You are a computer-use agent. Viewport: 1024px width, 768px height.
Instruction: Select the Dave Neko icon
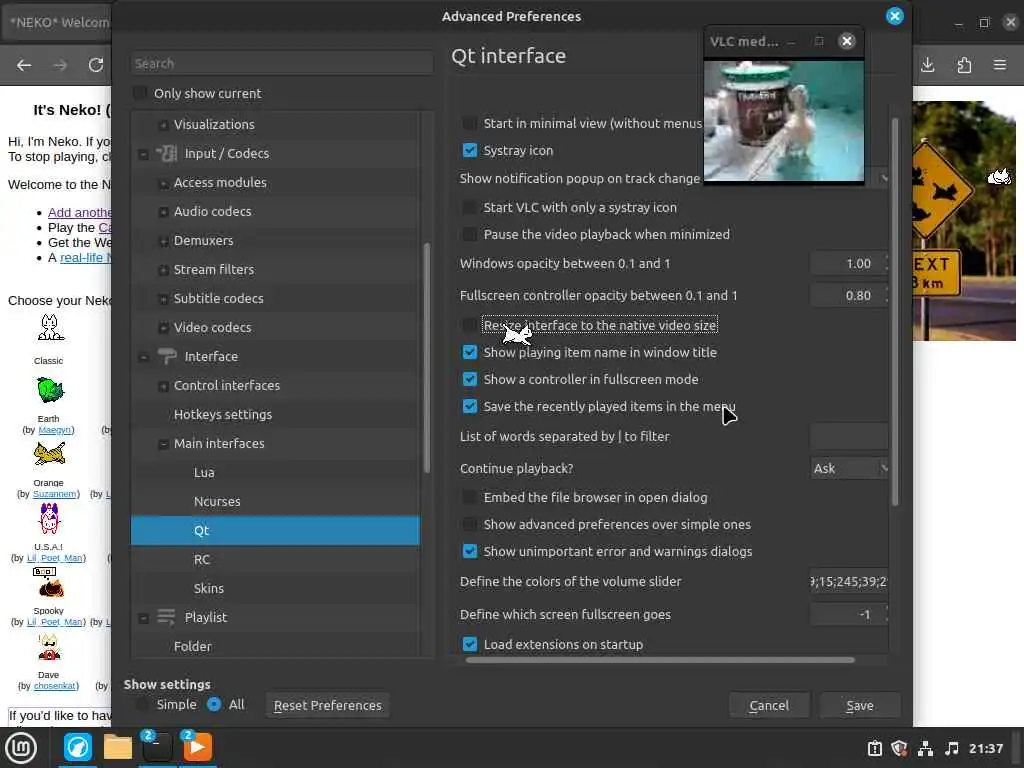coord(49,647)
